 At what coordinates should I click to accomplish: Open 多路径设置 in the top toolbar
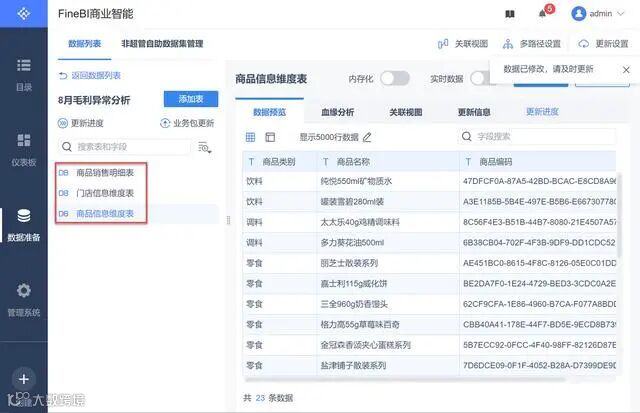click(532, 44)
